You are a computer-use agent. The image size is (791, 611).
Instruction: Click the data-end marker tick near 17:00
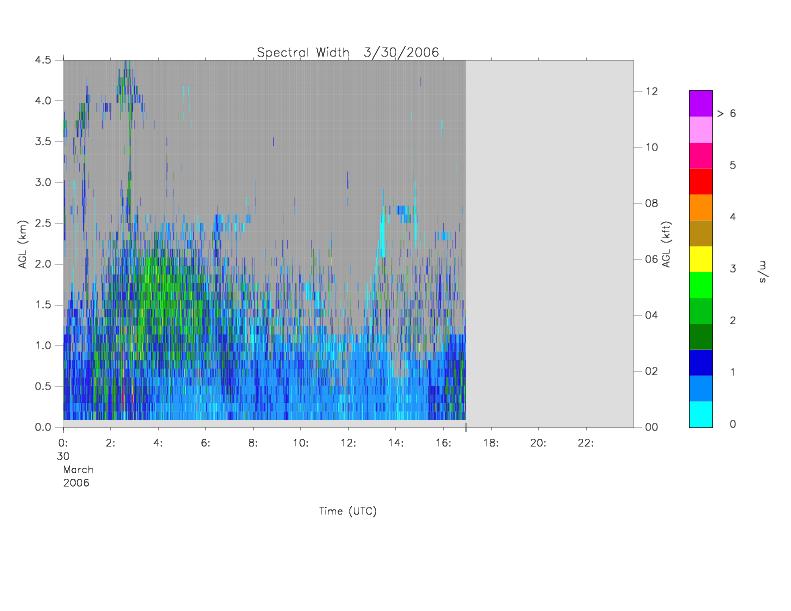(x=466, y=428)
